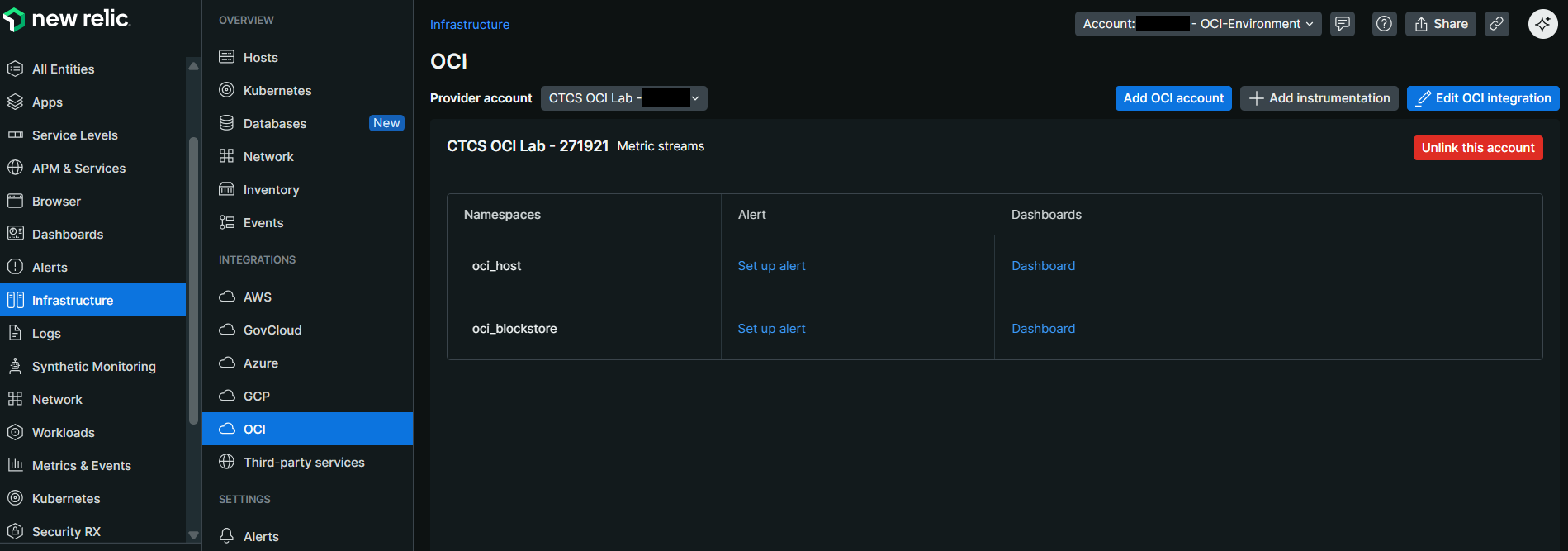
Task: Expand the Provider account CTCS OCI Lab selector
Action: pyautogui.click(x=623, y=98)
